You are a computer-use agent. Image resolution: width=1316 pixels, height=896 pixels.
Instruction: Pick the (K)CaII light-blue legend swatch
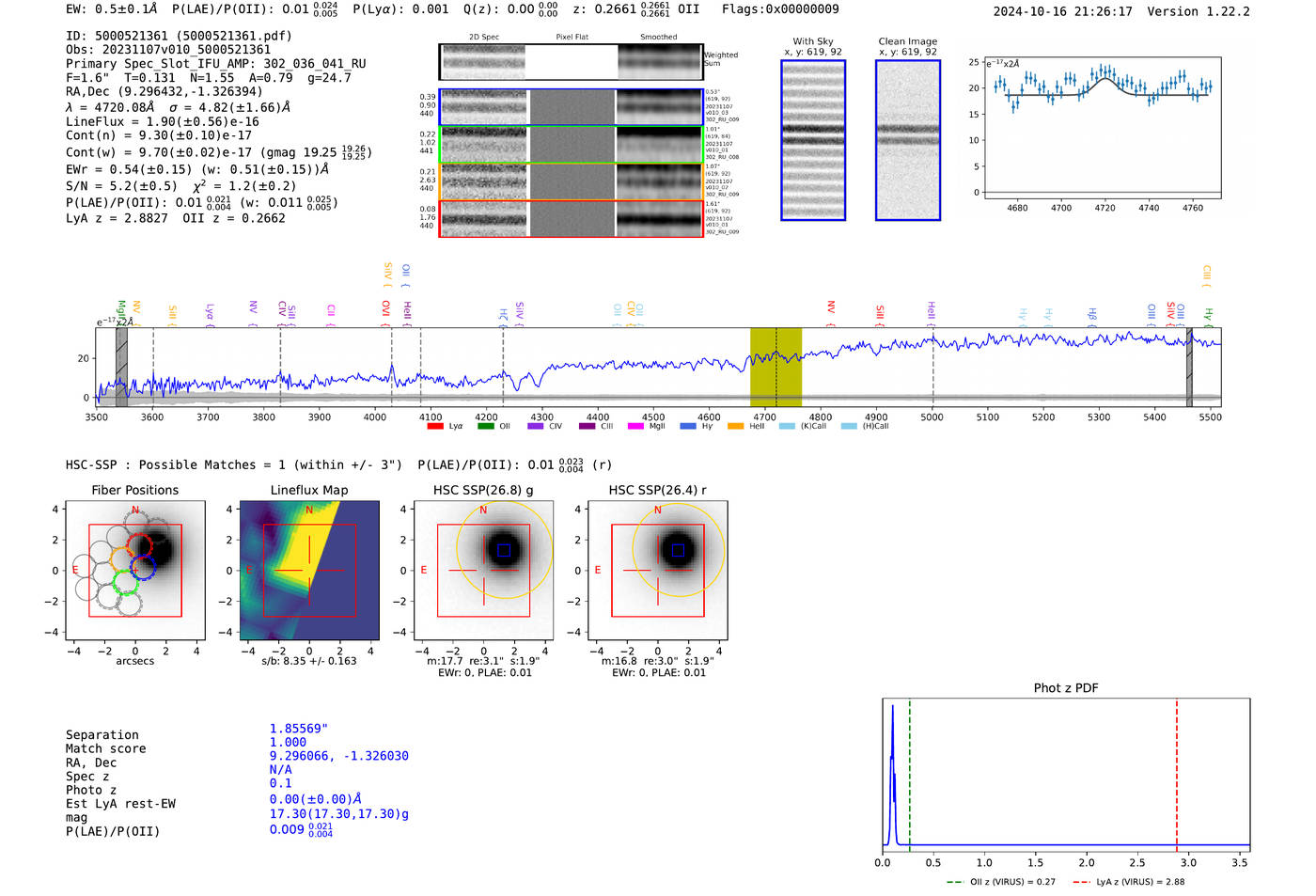[787, 426]
